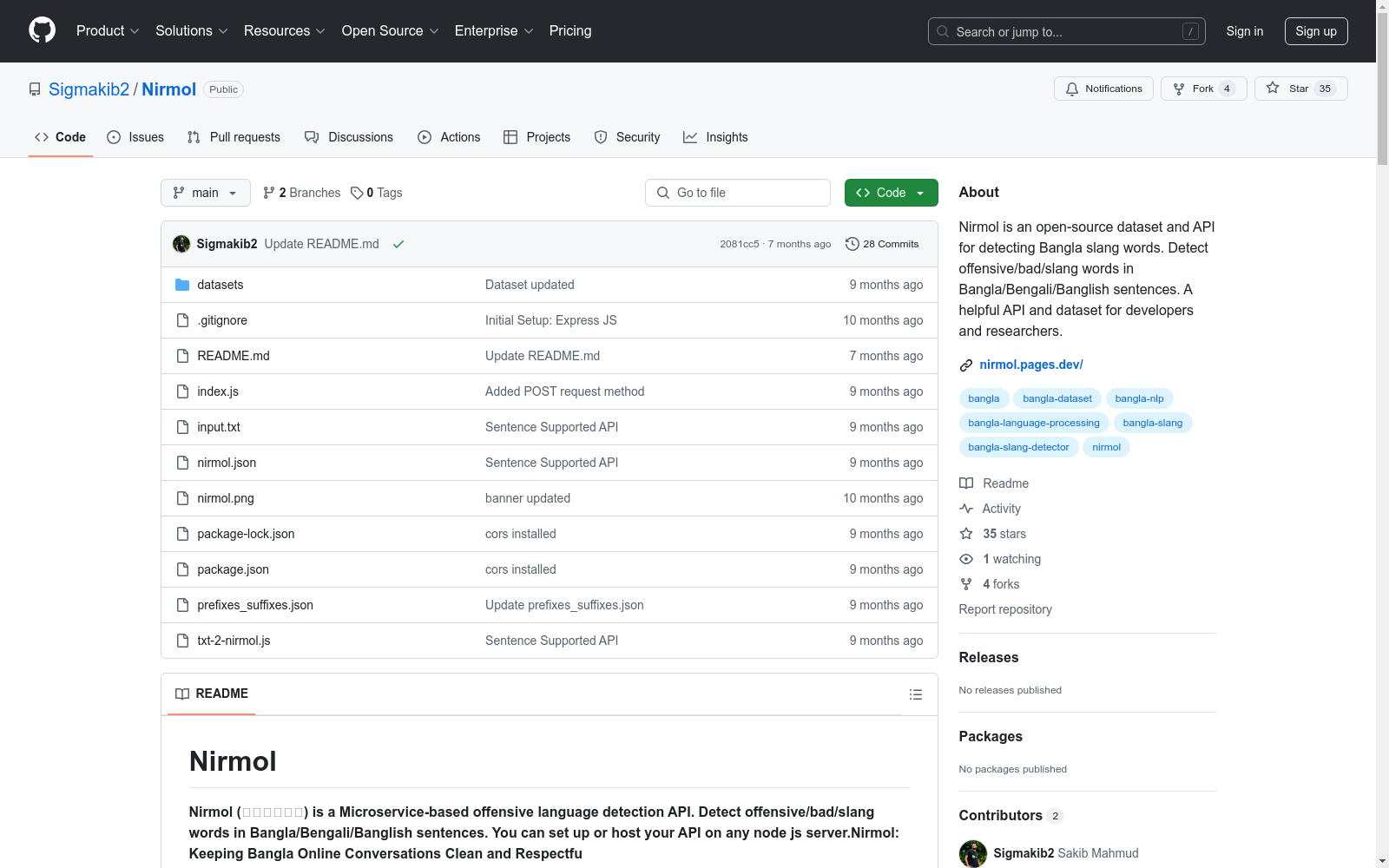Open the Pull requests tab

(x=234, y=137)
